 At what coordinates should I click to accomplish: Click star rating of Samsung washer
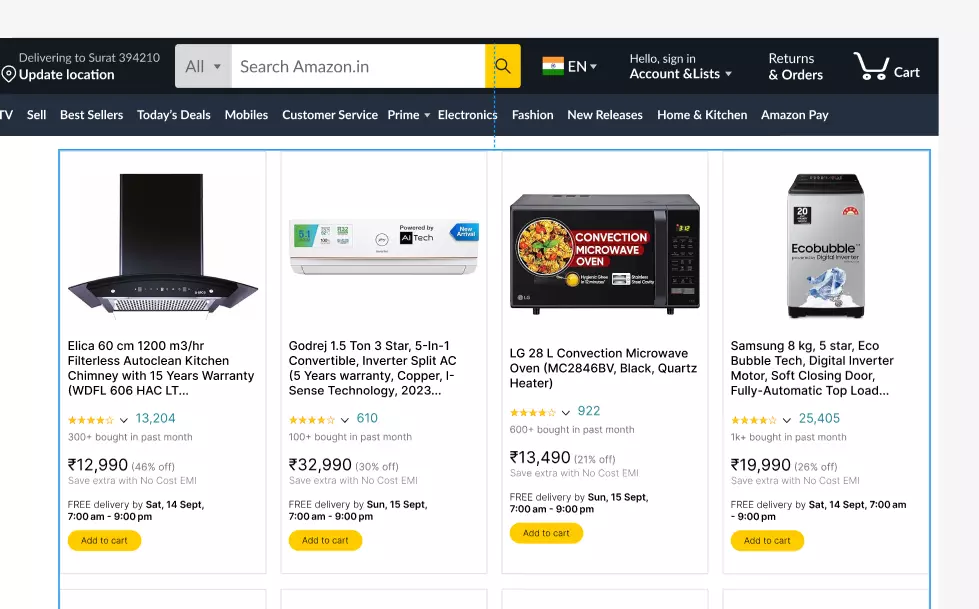click(x=753, y=420)
